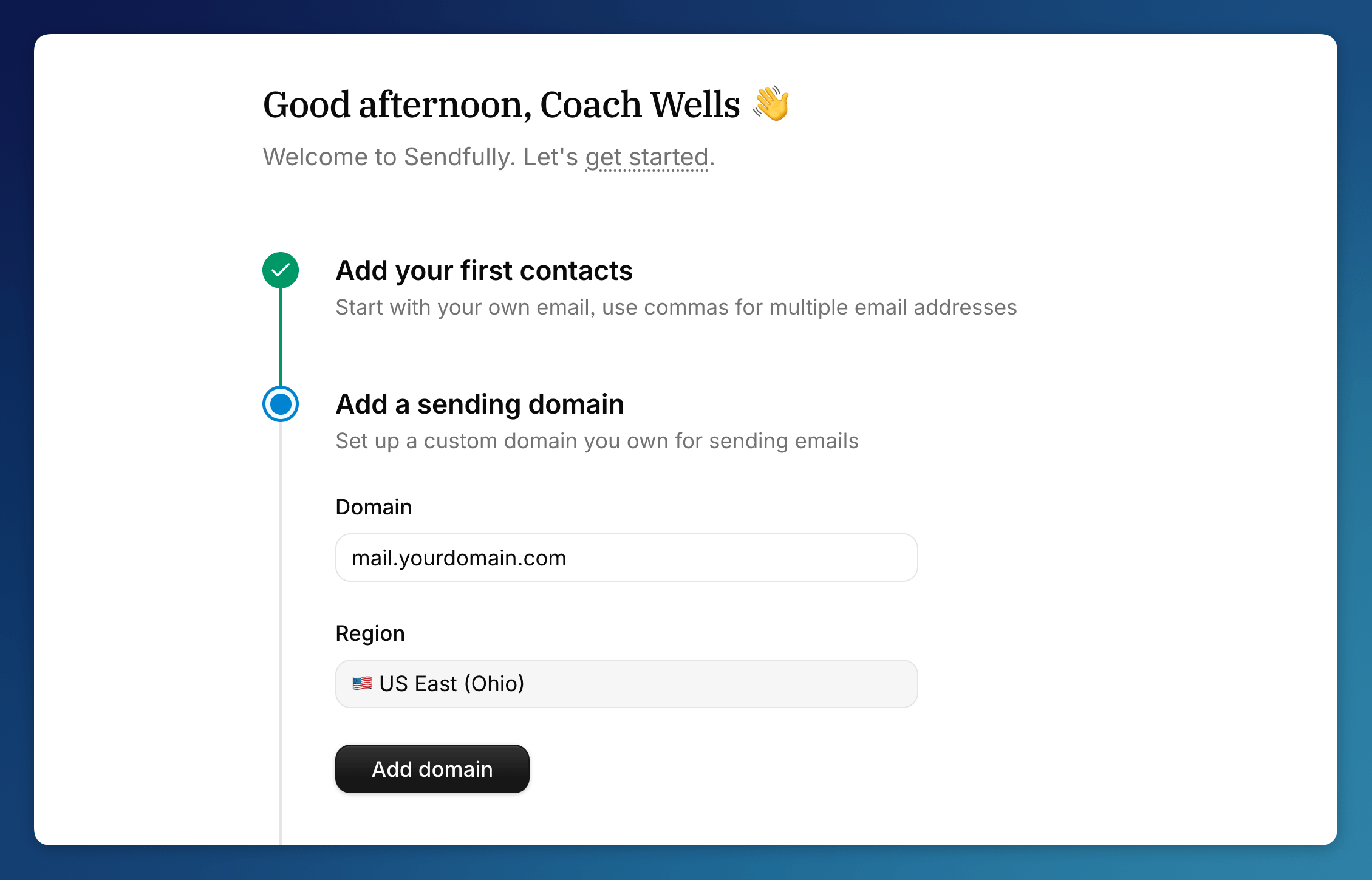The image size is (1372, 880).
Task: Click the Domain field label
Action: pos(373,507)
